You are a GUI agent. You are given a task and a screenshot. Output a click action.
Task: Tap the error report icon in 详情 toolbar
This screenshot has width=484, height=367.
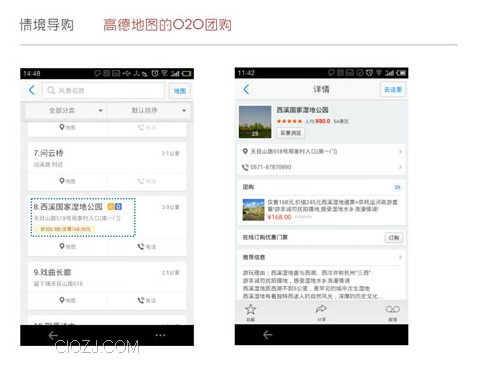pos(393,309)
